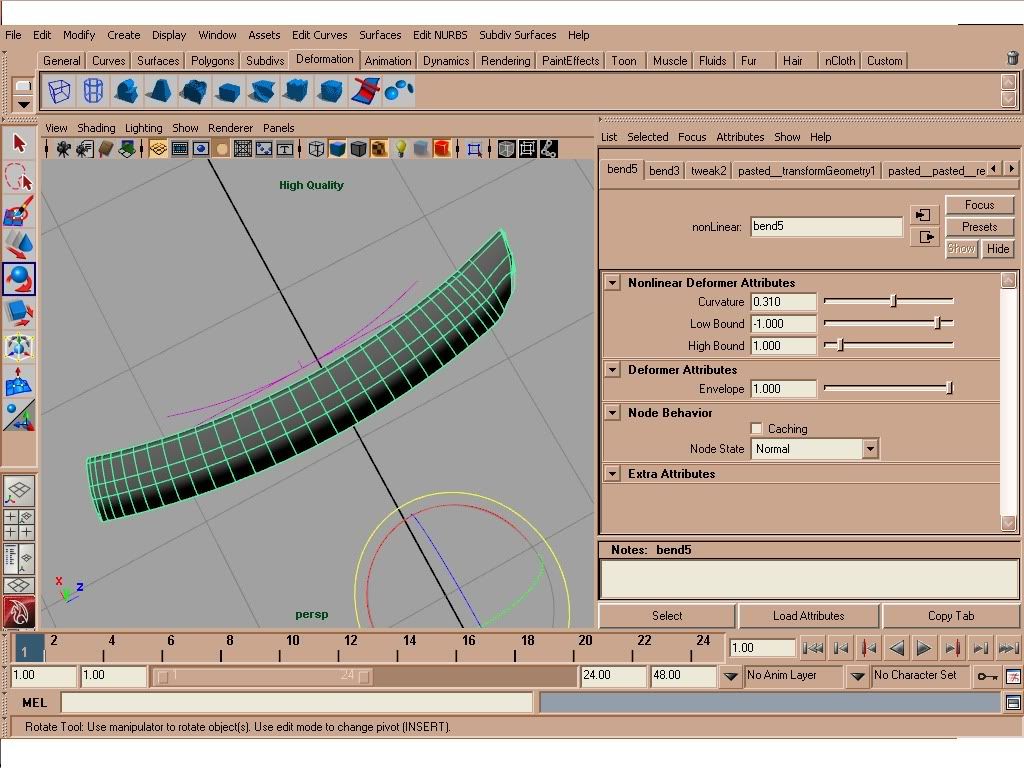Enable use all lights lightbulb icon
The width and height of the screenshot is (1024, 768).
(400, 149)
